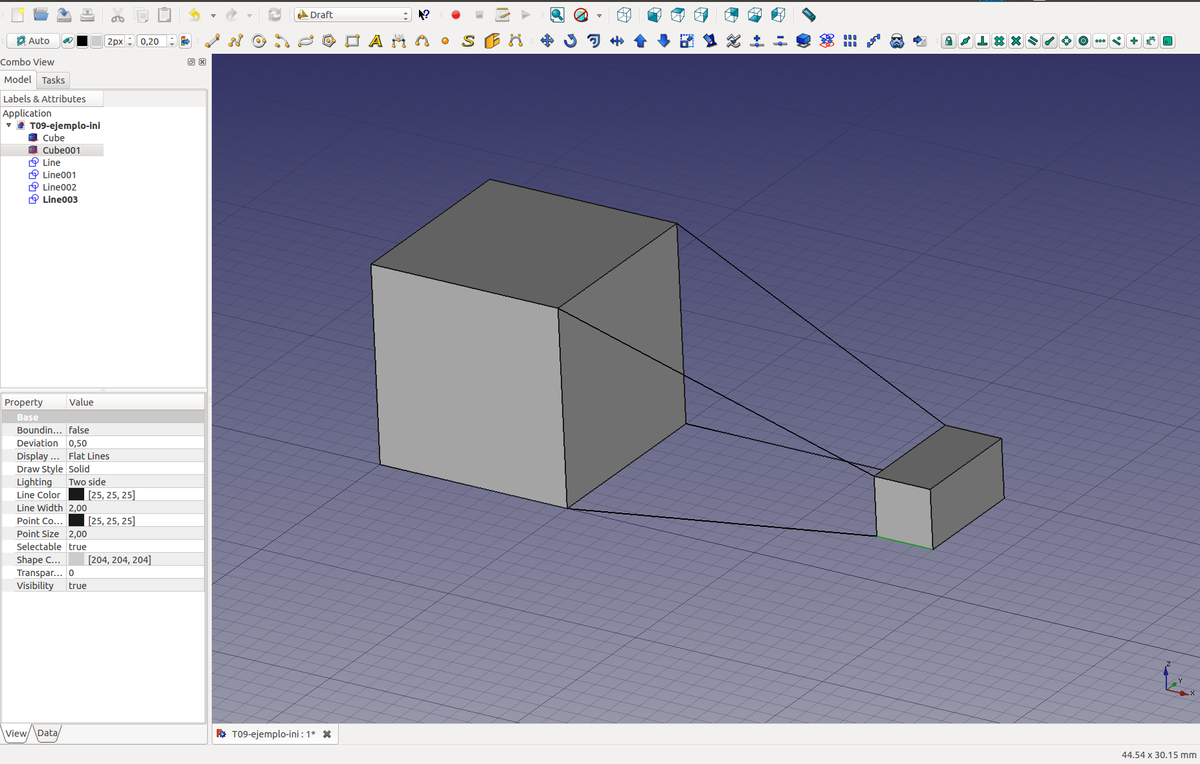Screen dimensions: 1200x764
Task: Click the Draft Array tool icon
Action: [849, 41]
